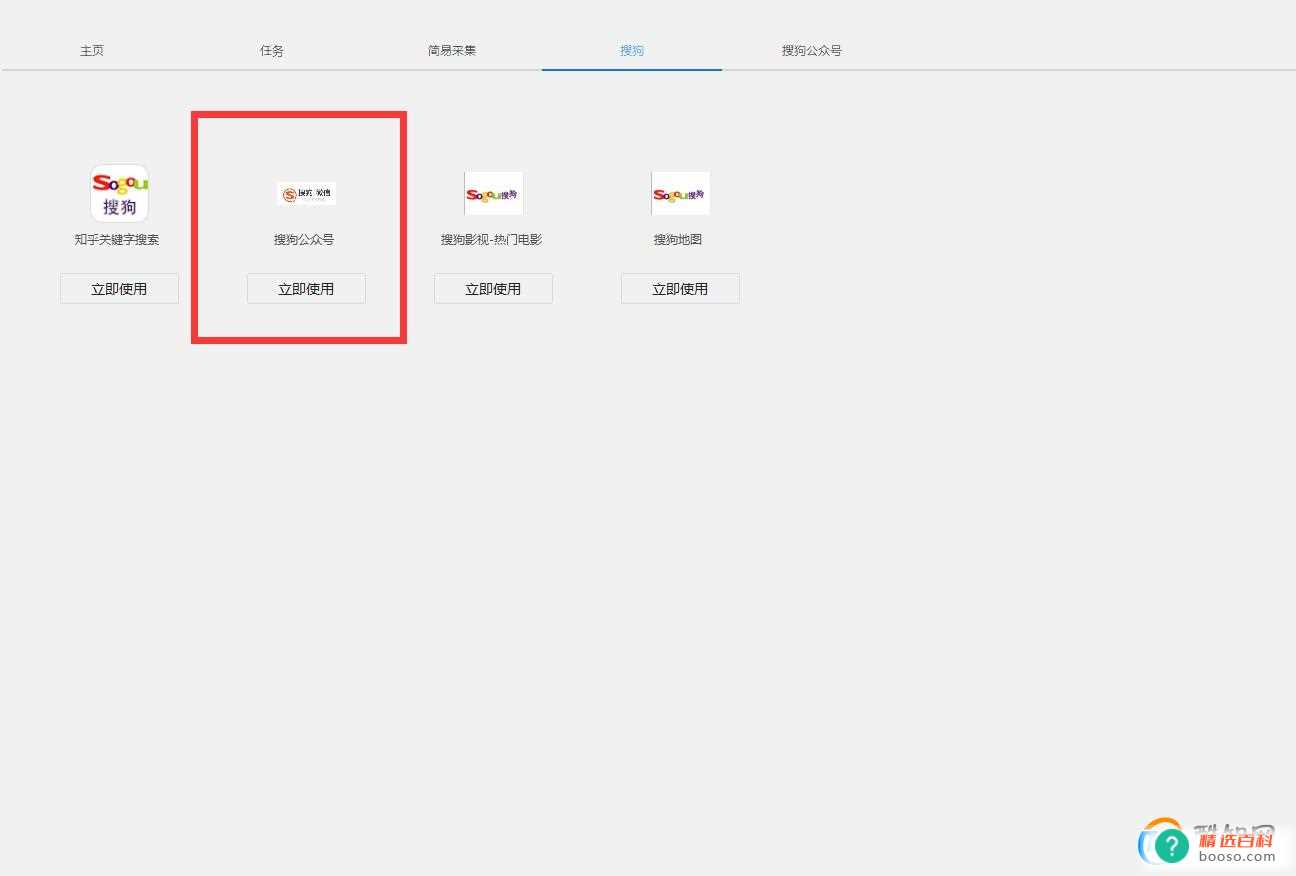1296x876 pixels.
Task: Open the 搜狗公众号 tab
Action: 812,49
